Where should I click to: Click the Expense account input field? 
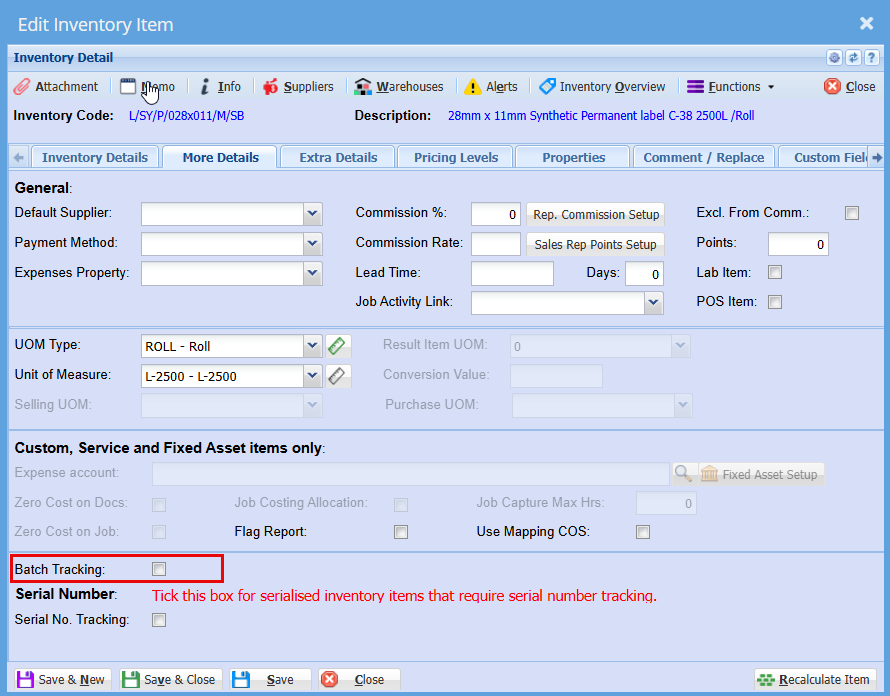[410, 474]
